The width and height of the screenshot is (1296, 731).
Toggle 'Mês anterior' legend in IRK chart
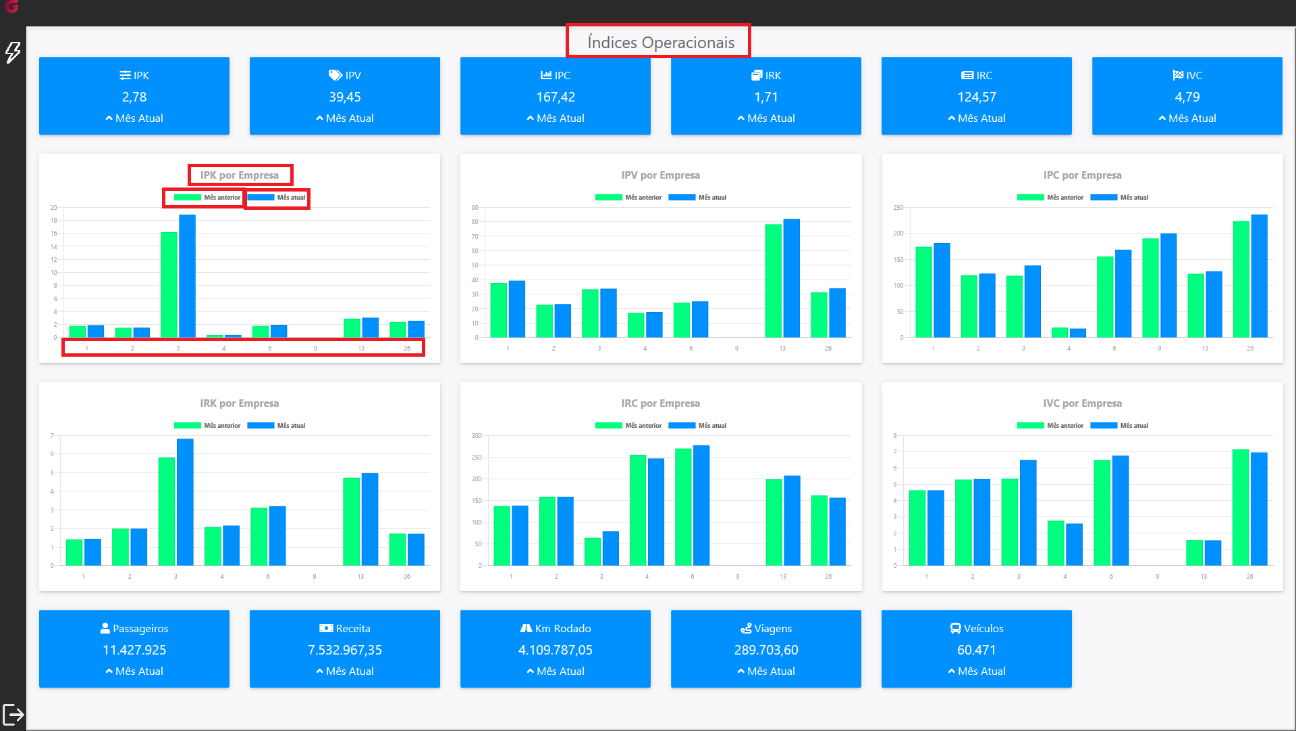(207, 425)
